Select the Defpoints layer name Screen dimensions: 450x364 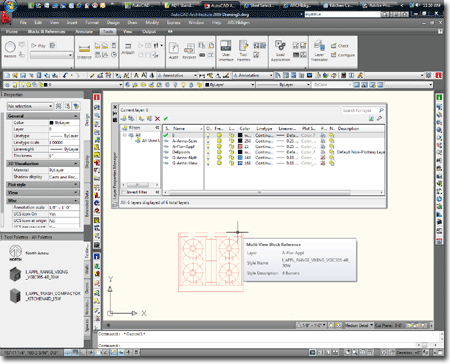click(x=181, y=152)
